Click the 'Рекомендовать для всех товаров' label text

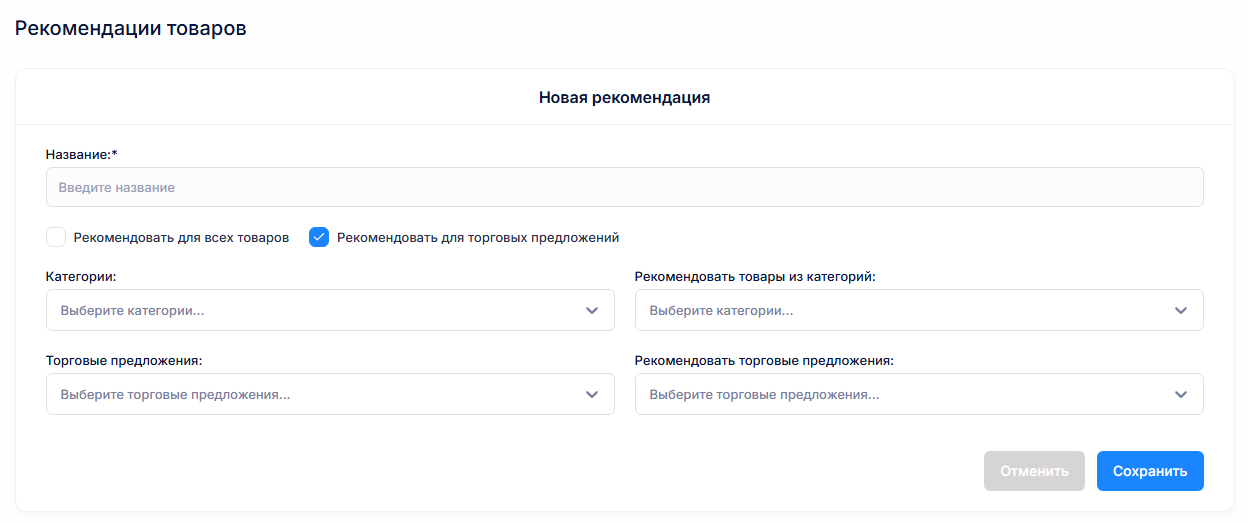(181, 238)
